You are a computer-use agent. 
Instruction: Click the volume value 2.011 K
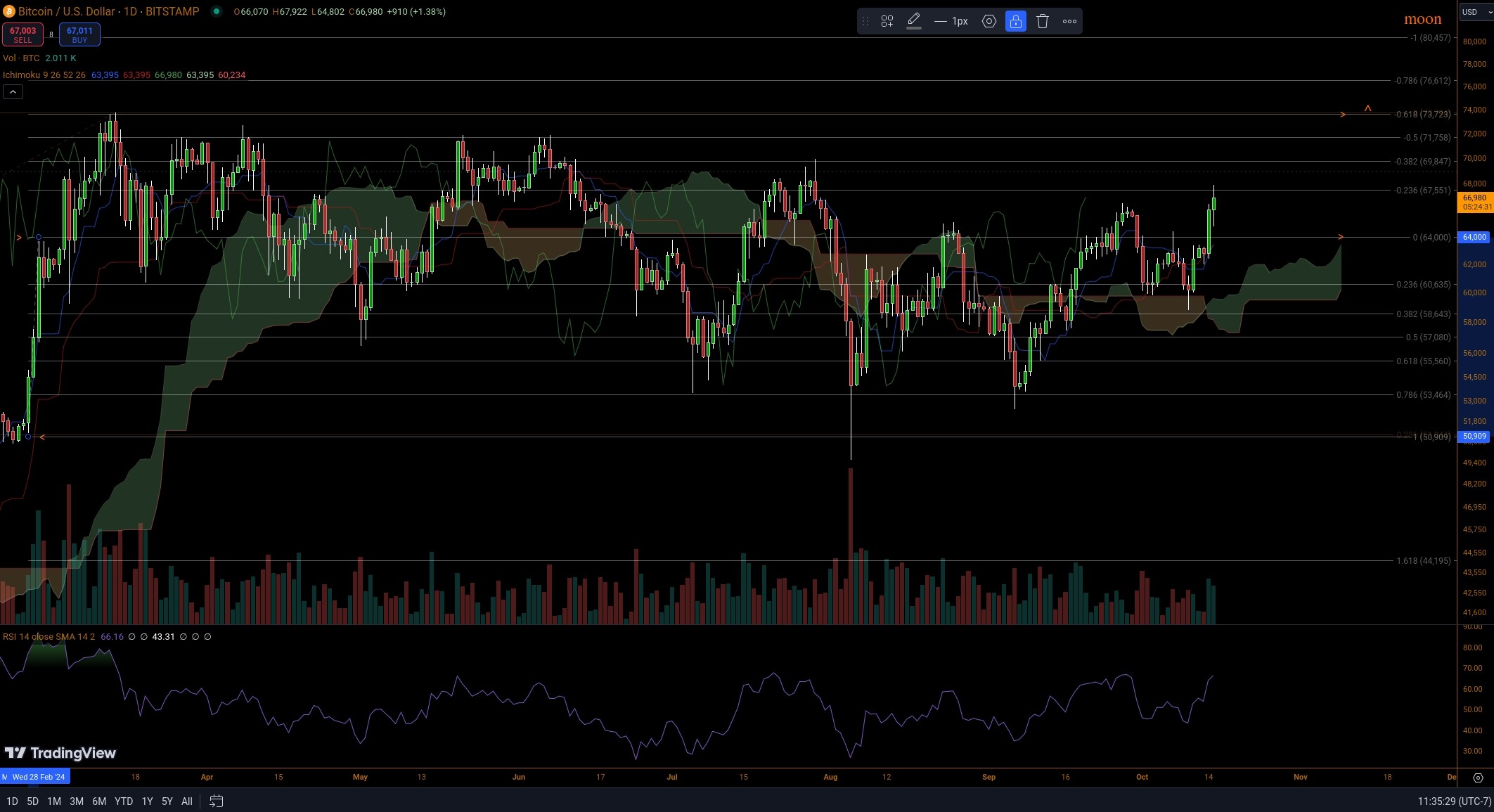[61, 58]
